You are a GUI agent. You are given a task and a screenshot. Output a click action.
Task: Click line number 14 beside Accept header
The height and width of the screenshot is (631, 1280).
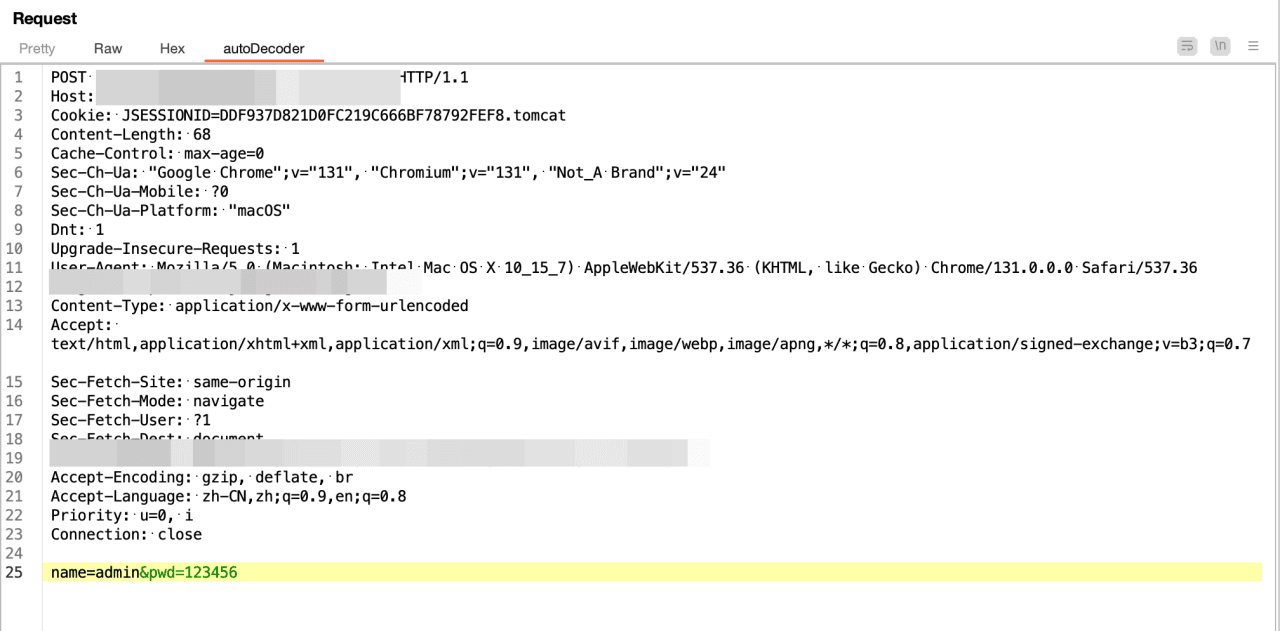tap(14, 325)
